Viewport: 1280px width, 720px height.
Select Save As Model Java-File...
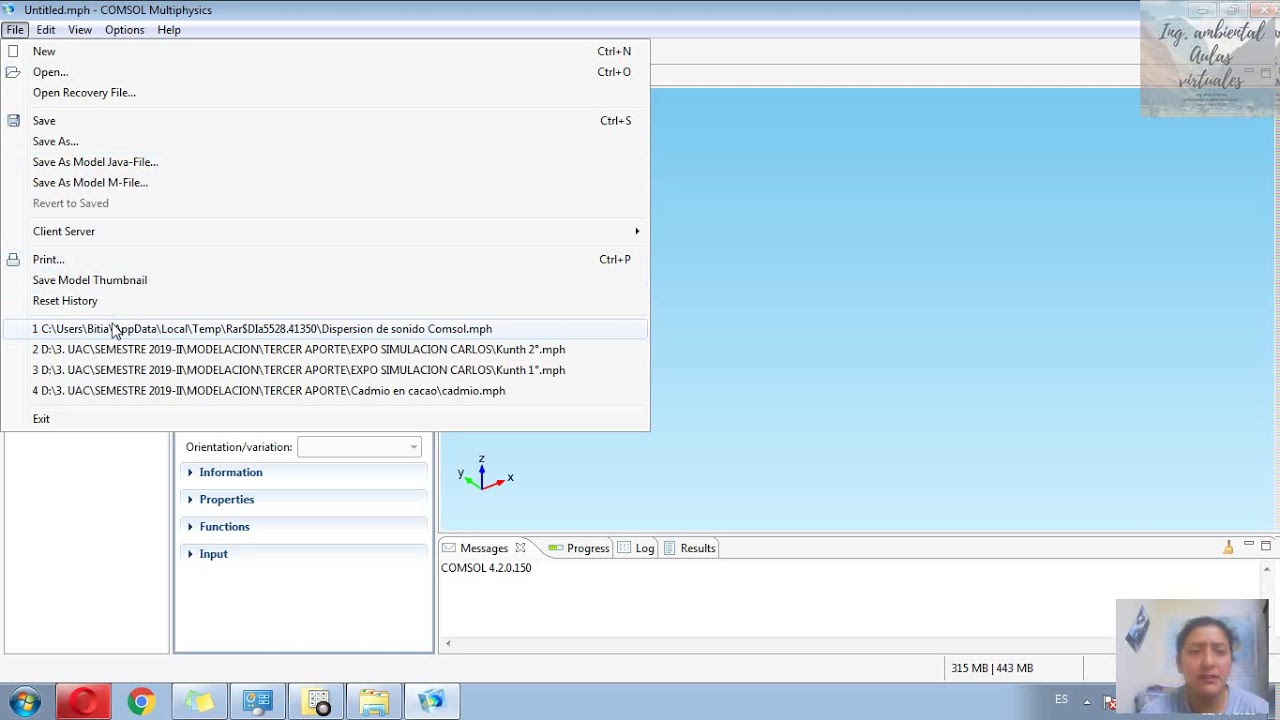(x=325, y=162)
